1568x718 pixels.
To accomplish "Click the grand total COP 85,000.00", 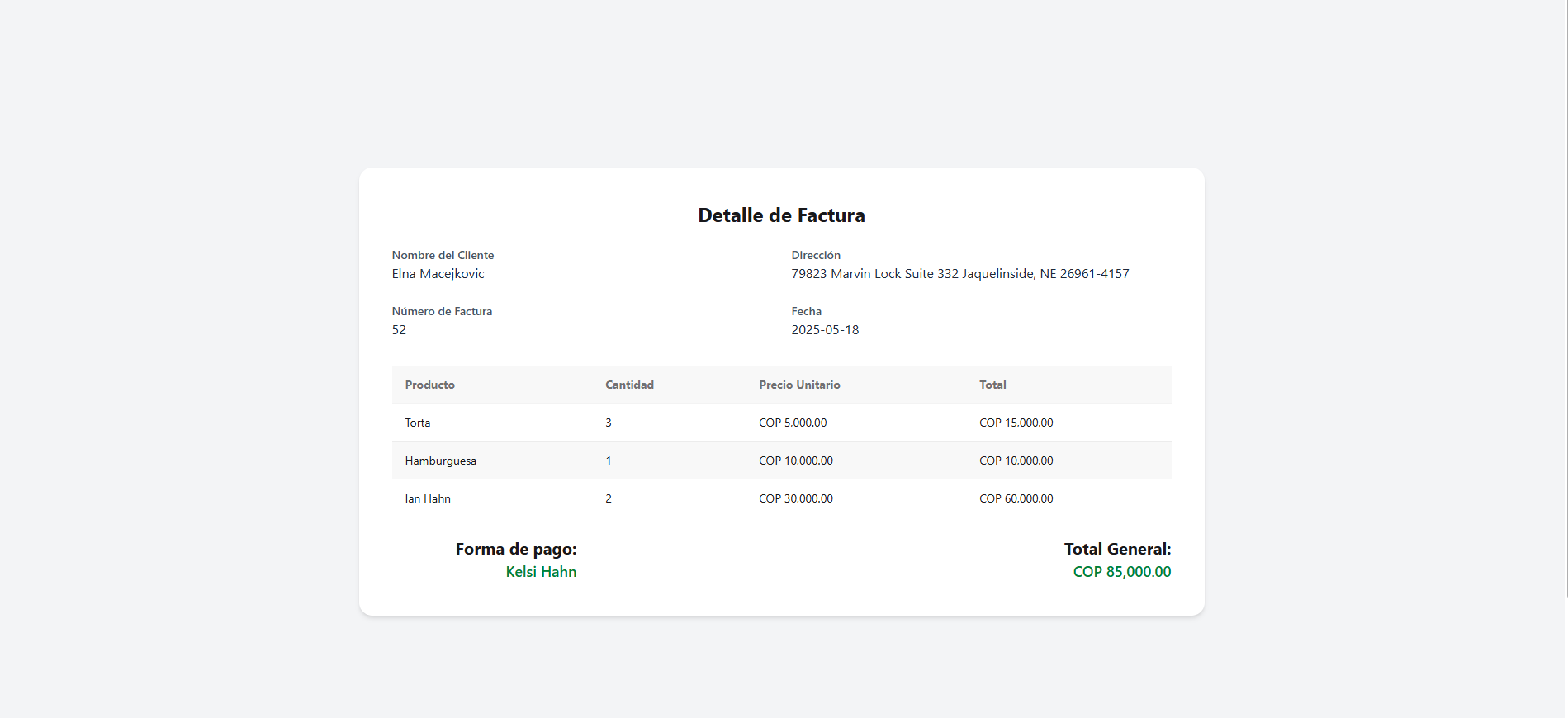I will pyautogui.click(x=1121, y=572).
